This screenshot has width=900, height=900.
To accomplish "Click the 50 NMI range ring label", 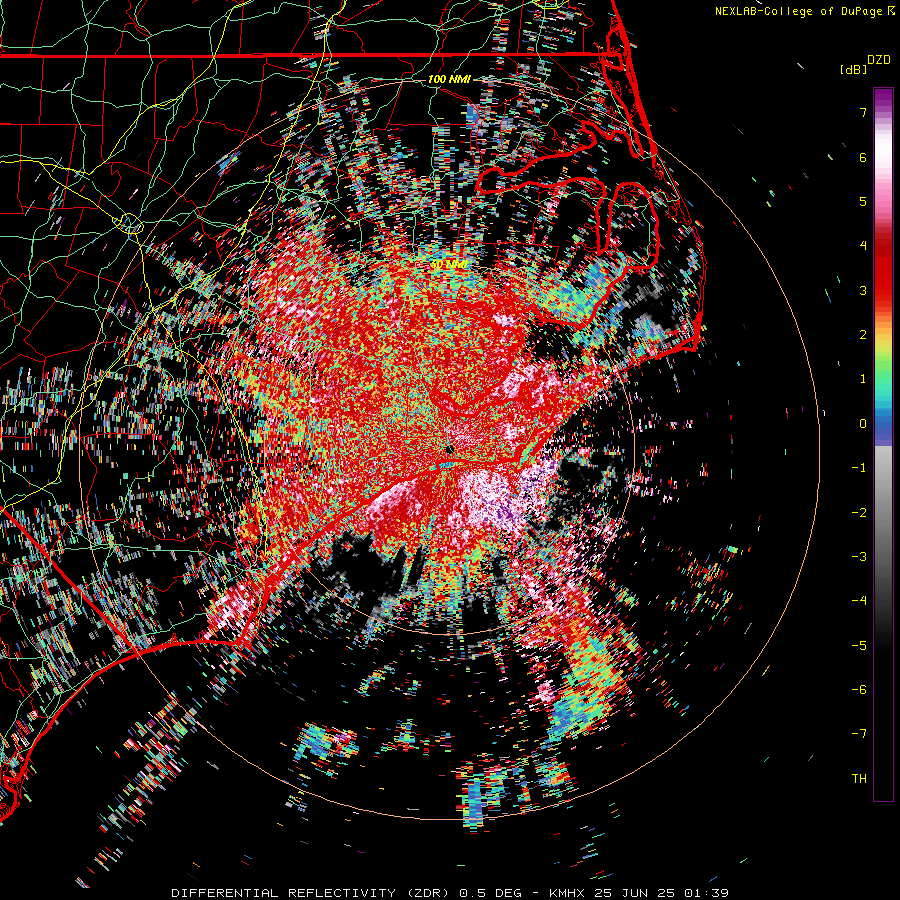I will tap(449, 265).
